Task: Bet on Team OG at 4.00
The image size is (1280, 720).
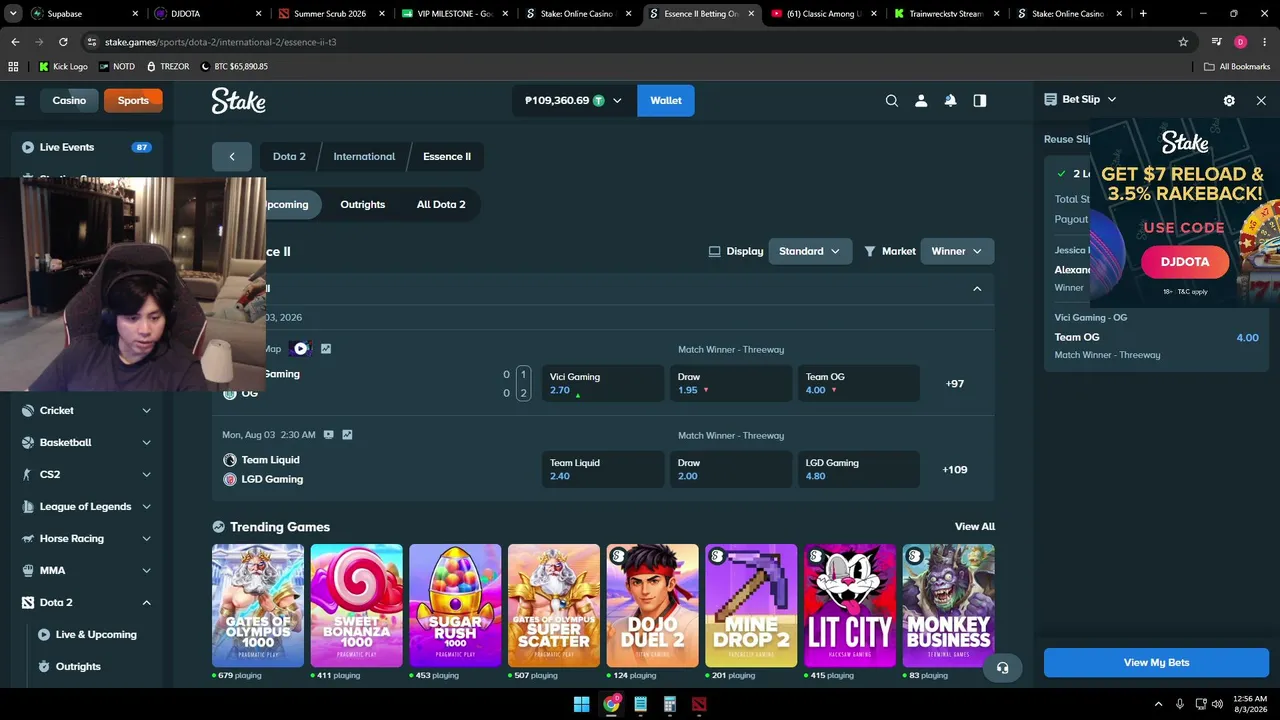Action: click(x=859, y=384)
